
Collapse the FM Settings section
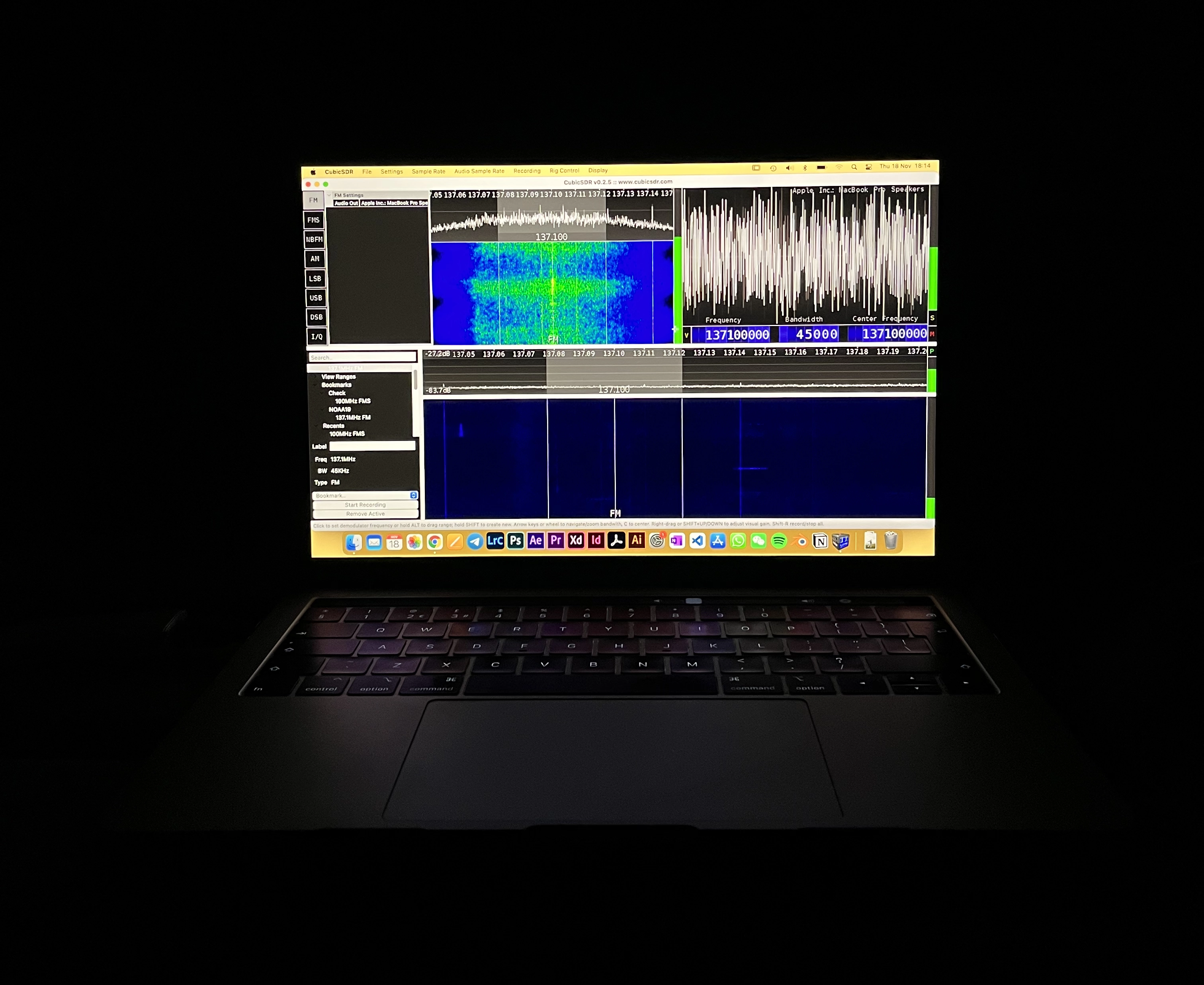329,195
